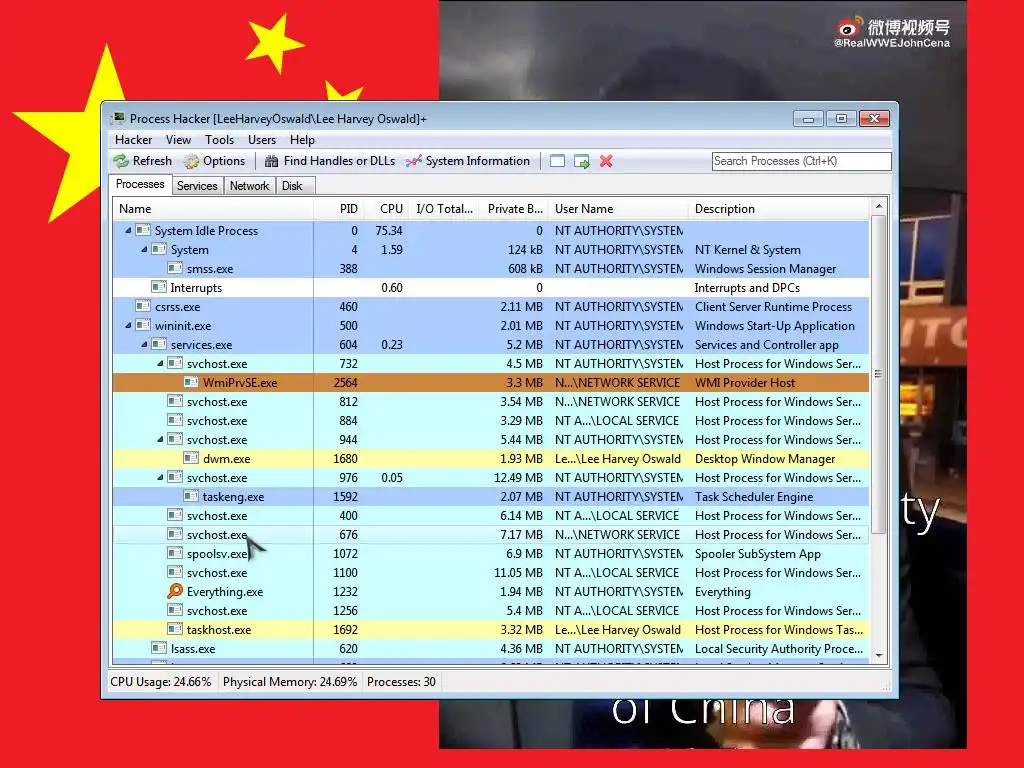Image resolution: width=1024 pixels, height=768 pixels.
Task: Sort by the Description column header
Action: (x=779, y=209)
